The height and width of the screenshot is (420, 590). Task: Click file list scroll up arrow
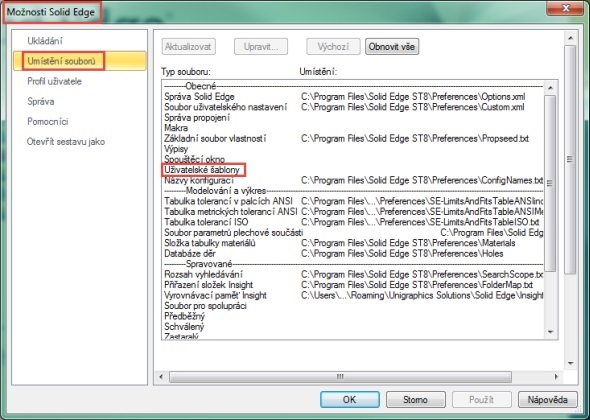tap(550, 88)
